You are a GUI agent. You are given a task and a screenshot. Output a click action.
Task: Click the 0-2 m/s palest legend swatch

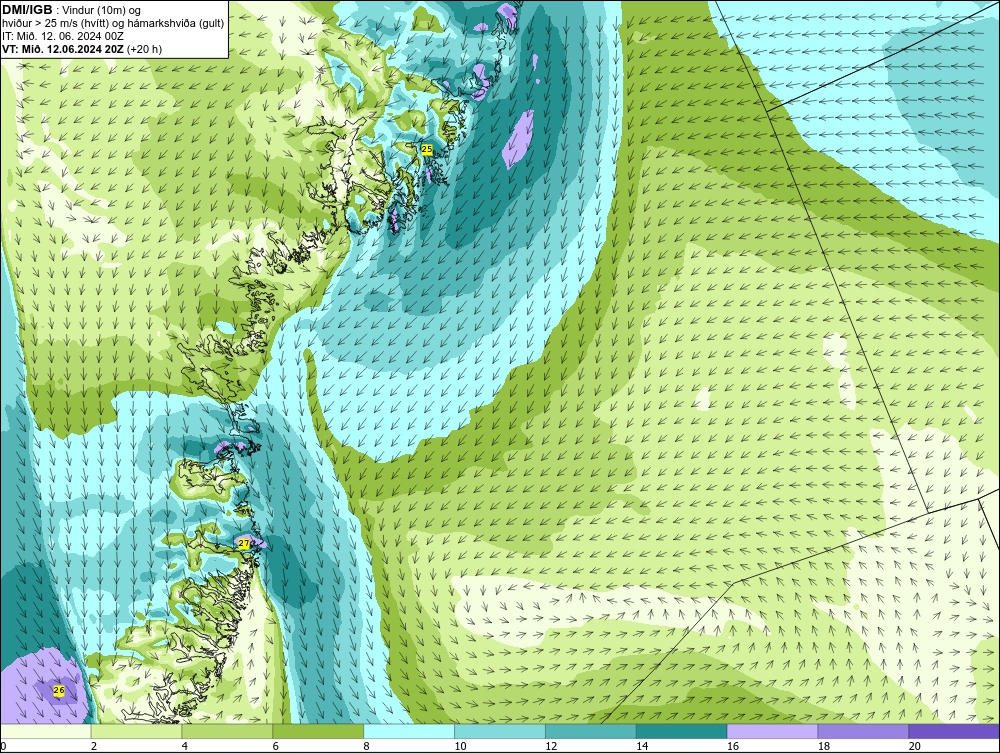46,731
